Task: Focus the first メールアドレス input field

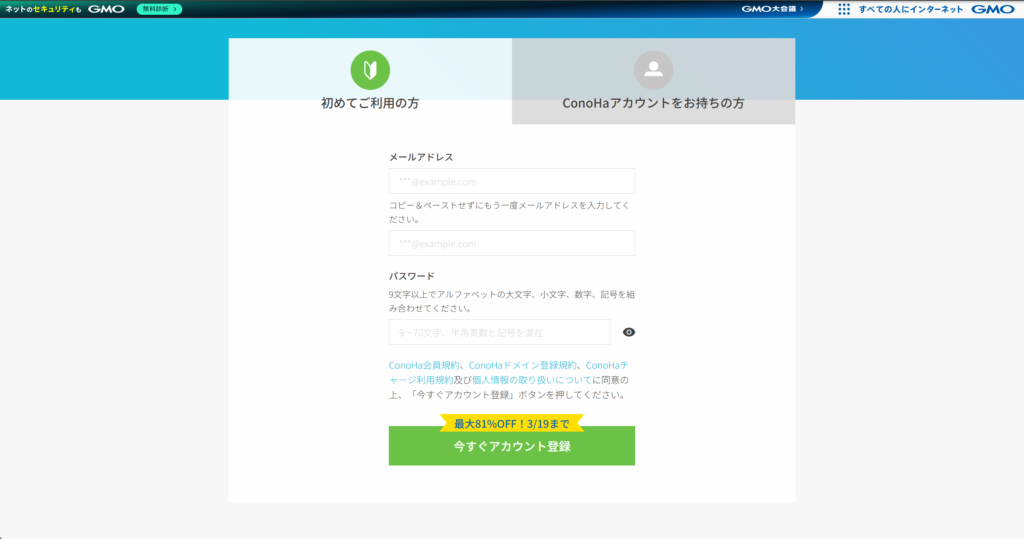Action: pyautogui.click(x=511, y=181)
